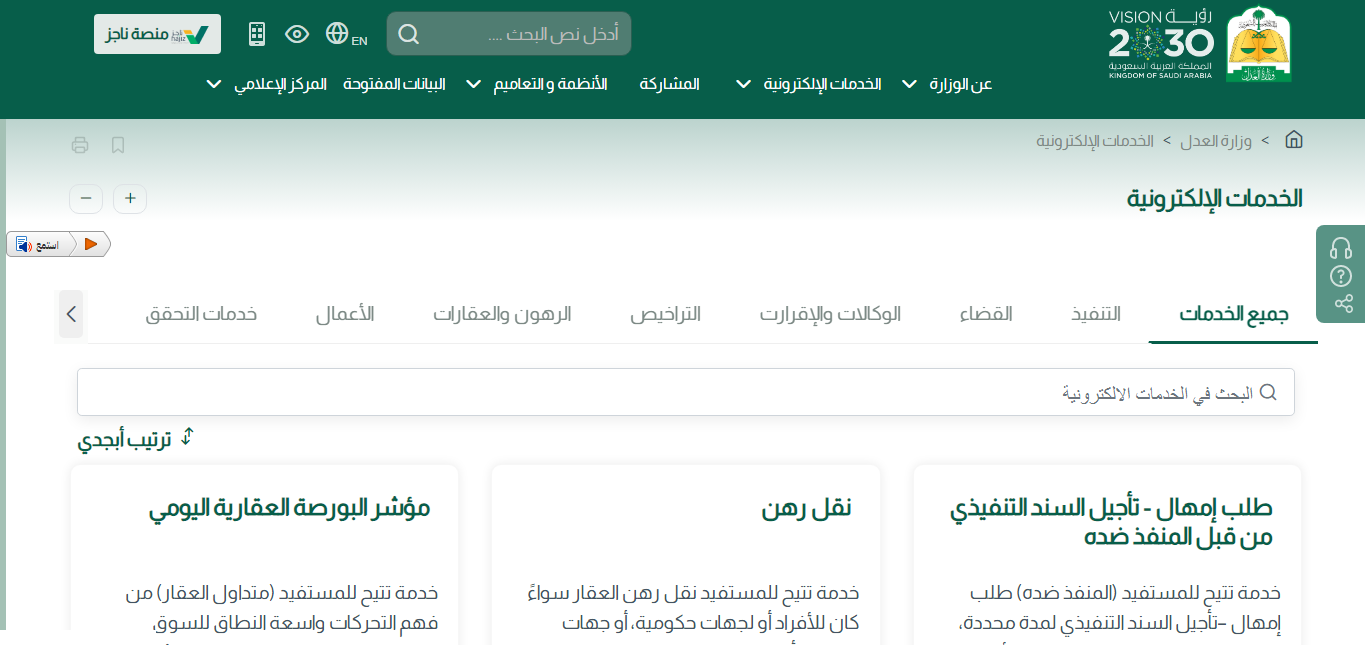Click the share icon on side panel

point(1341,304)
